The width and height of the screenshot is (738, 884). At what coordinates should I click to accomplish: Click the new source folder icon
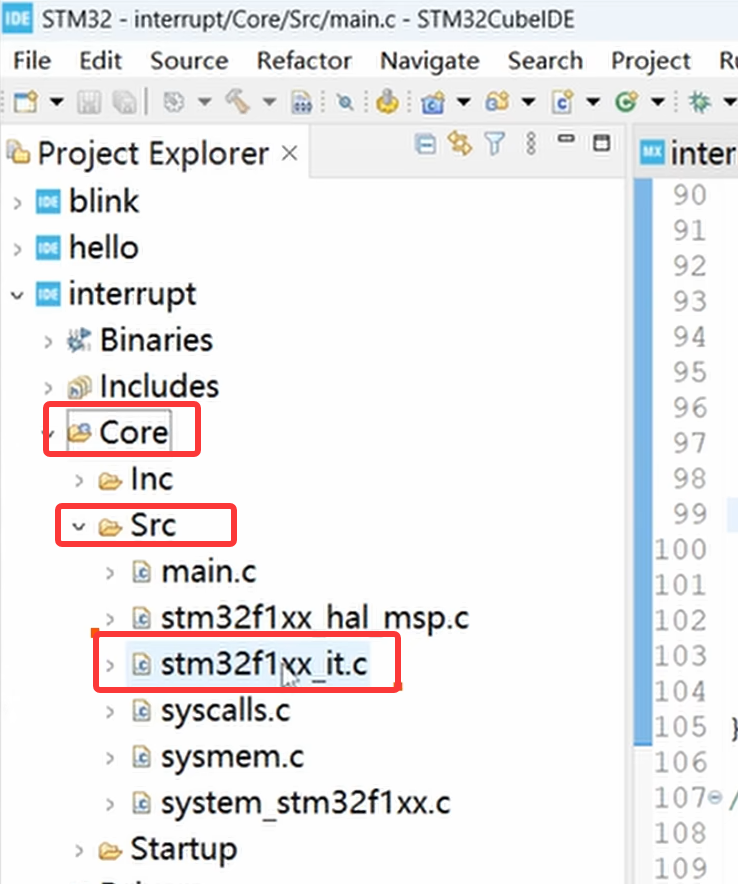tap(497, 102)
